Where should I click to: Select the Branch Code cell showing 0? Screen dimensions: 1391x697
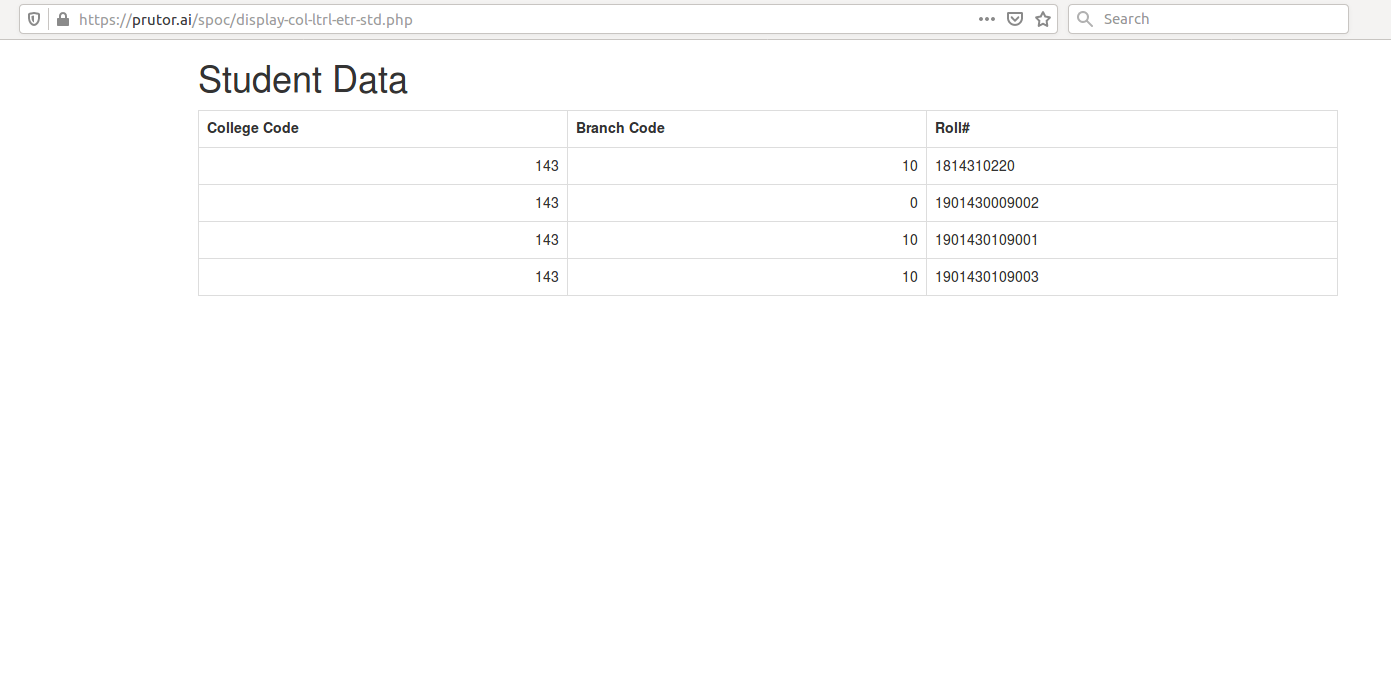coord(913,203)
